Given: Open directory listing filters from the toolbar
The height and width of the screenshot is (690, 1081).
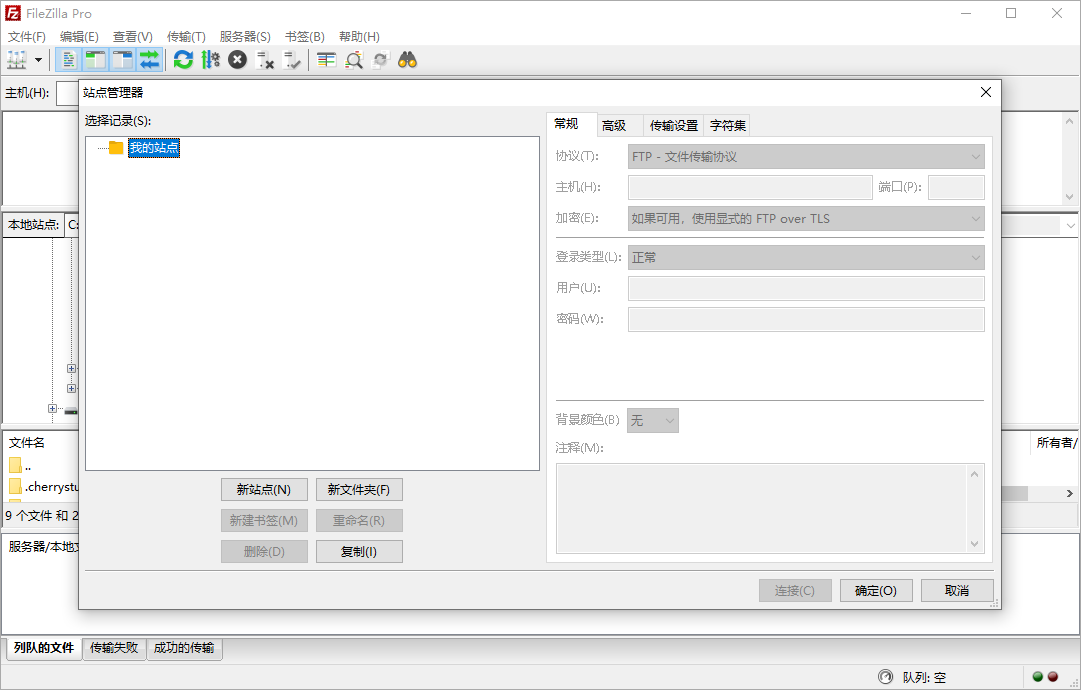Looking at the screenshot, I should 326,59.
